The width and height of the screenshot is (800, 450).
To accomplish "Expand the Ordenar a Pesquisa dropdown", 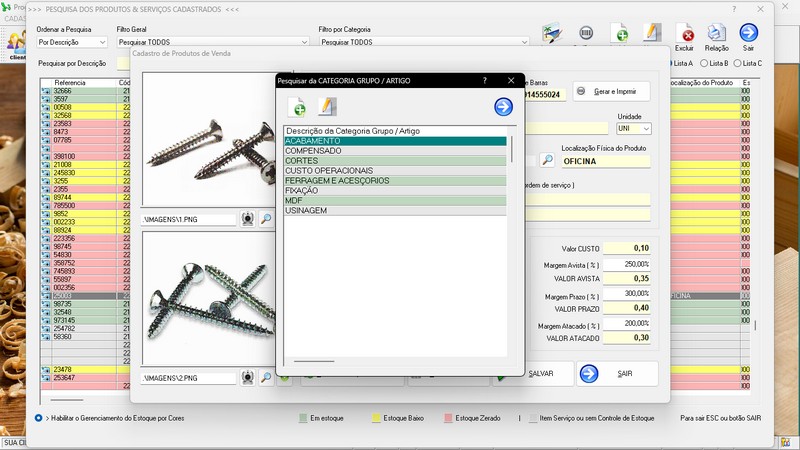I will (x=102, y=42).
